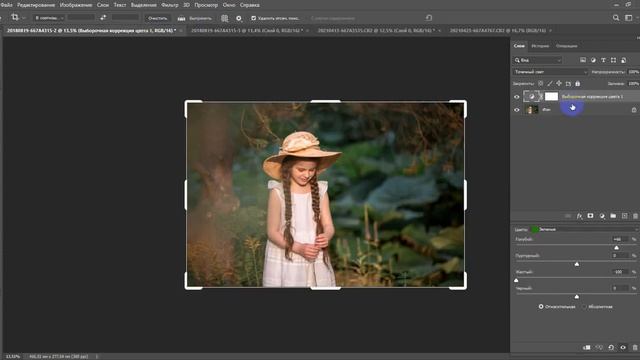The width and height of the screenshot is (640, 360).
Task: Open search via magnifier icon
Action: 616,18
